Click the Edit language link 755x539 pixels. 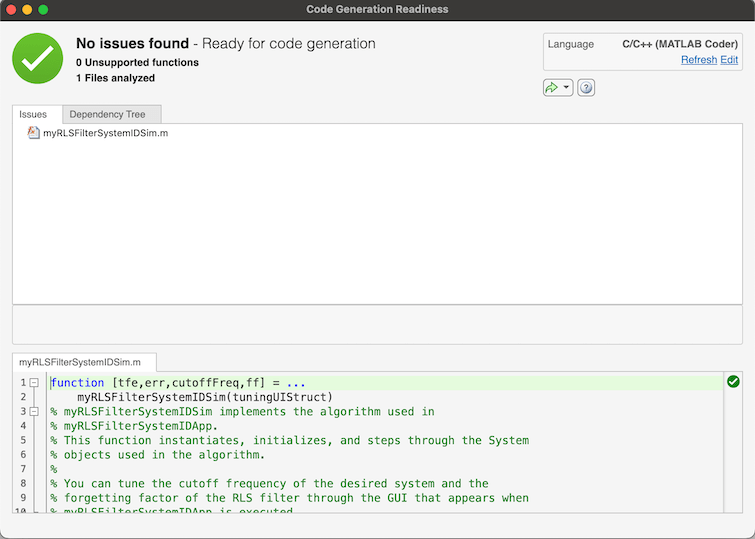coord(729,60)
